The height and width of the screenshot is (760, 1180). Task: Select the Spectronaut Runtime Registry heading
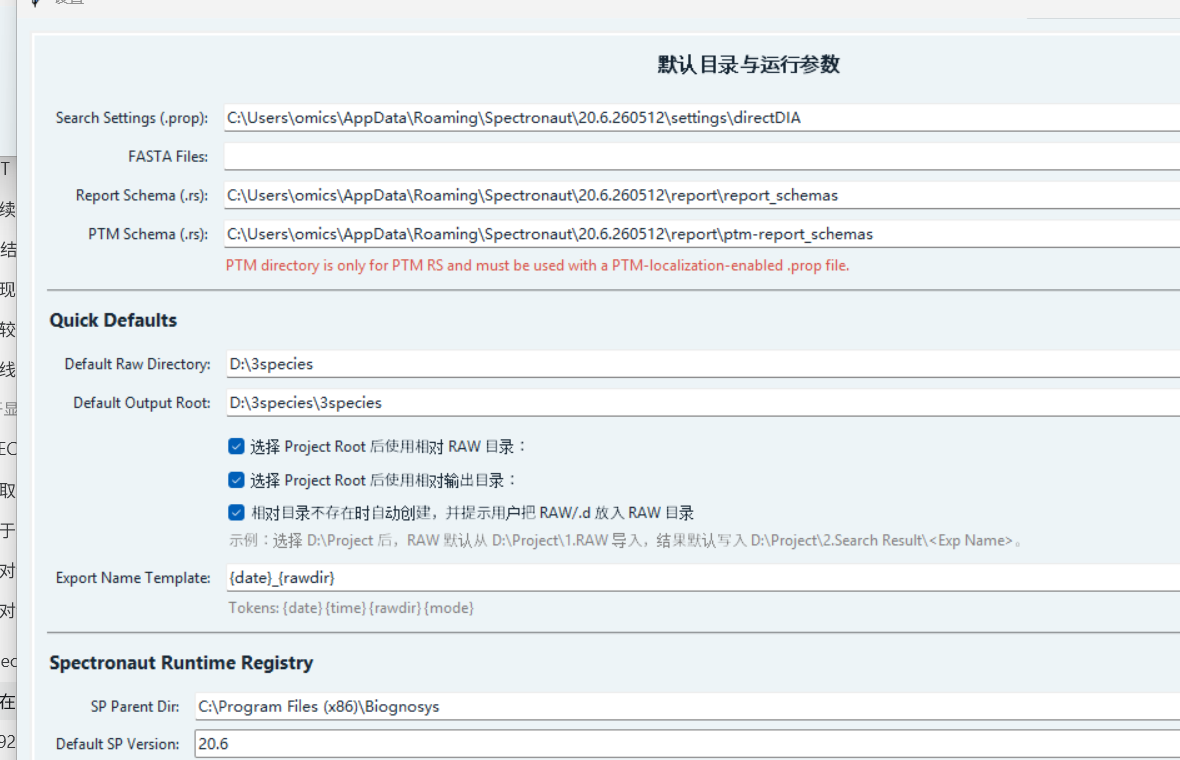pyautogui.click(x=181, y=663)
